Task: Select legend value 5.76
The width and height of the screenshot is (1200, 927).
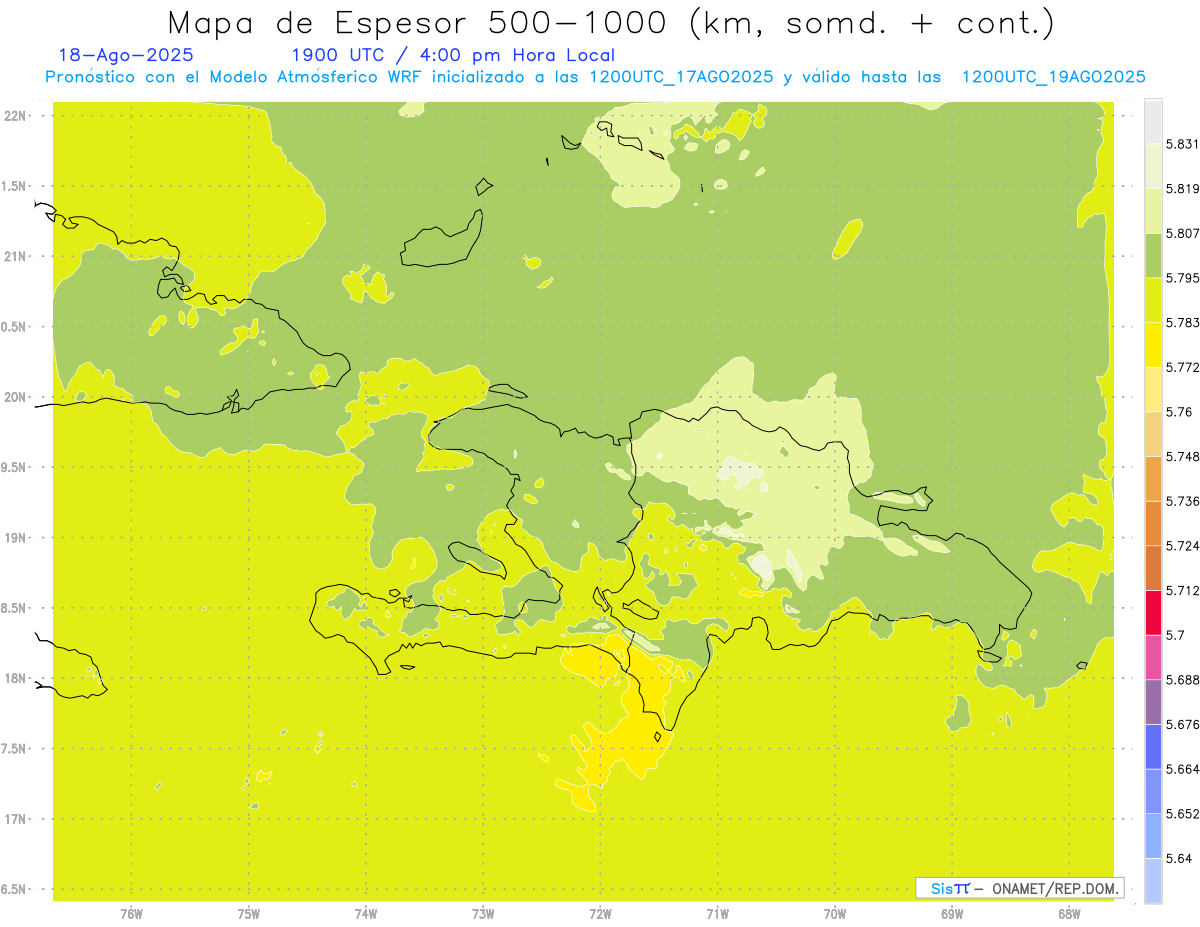Action: click(1179, 412)
